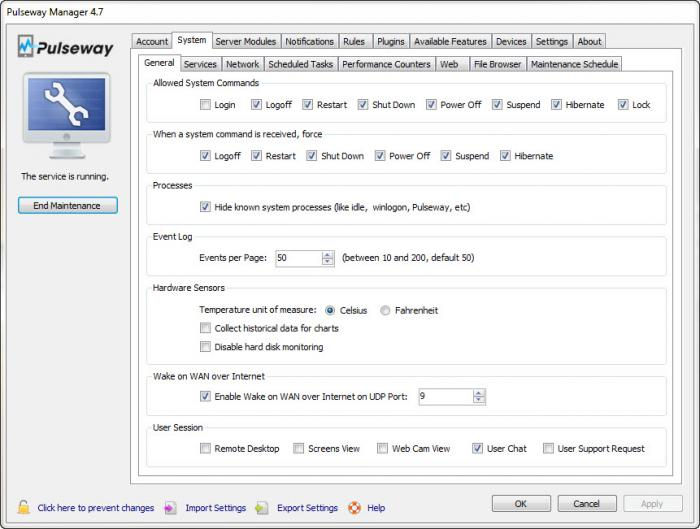Toggle force Hibernate checkbox
This screenshot has width=700, height=529.
click(x=505, y=156)
